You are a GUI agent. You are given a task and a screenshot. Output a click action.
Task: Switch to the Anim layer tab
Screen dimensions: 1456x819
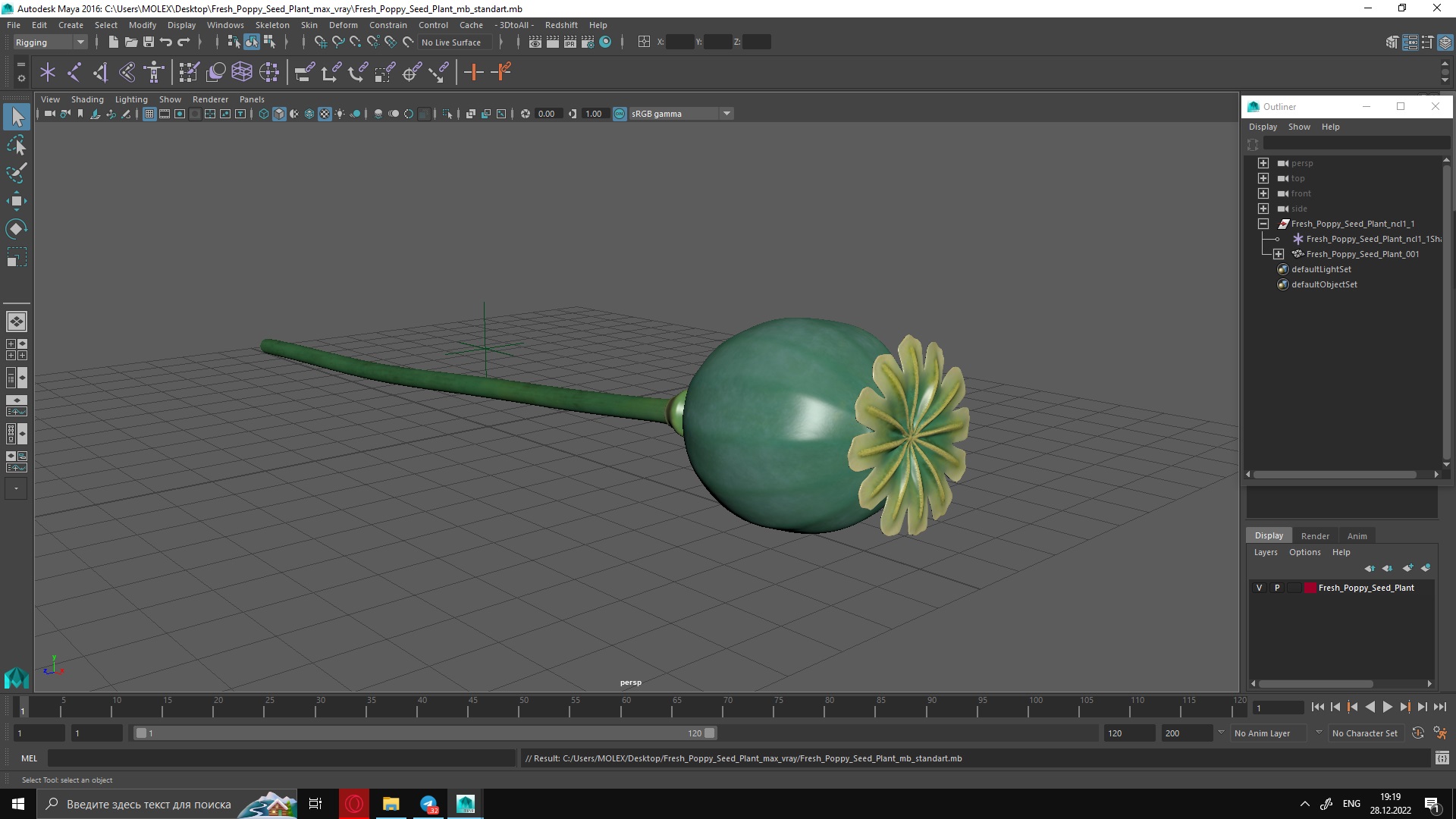[x=1357, y=536]
